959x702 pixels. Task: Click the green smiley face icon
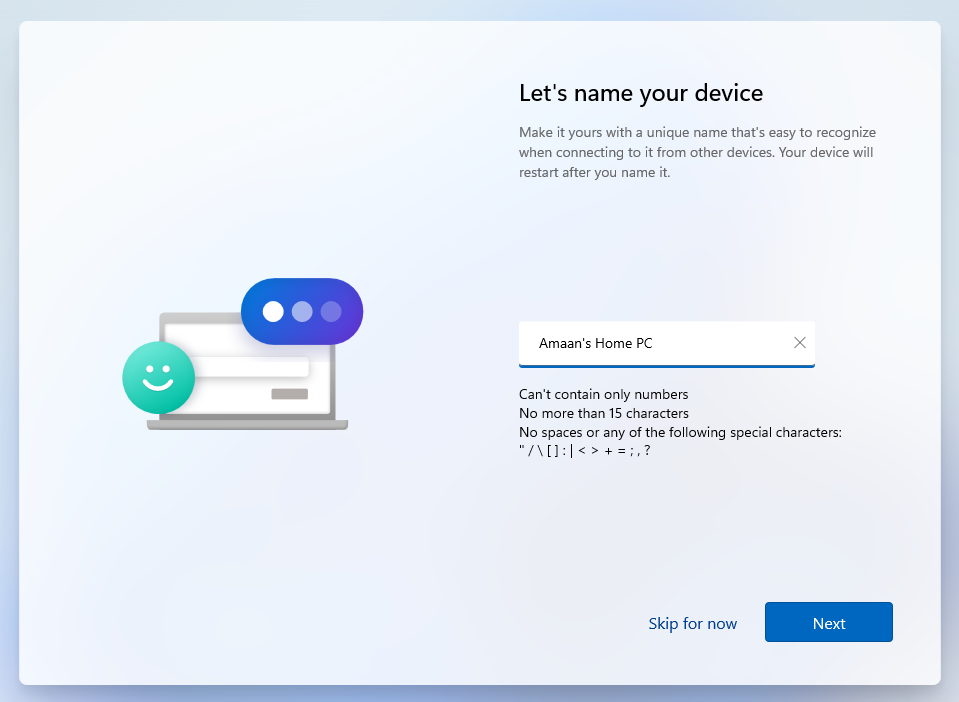158,378
